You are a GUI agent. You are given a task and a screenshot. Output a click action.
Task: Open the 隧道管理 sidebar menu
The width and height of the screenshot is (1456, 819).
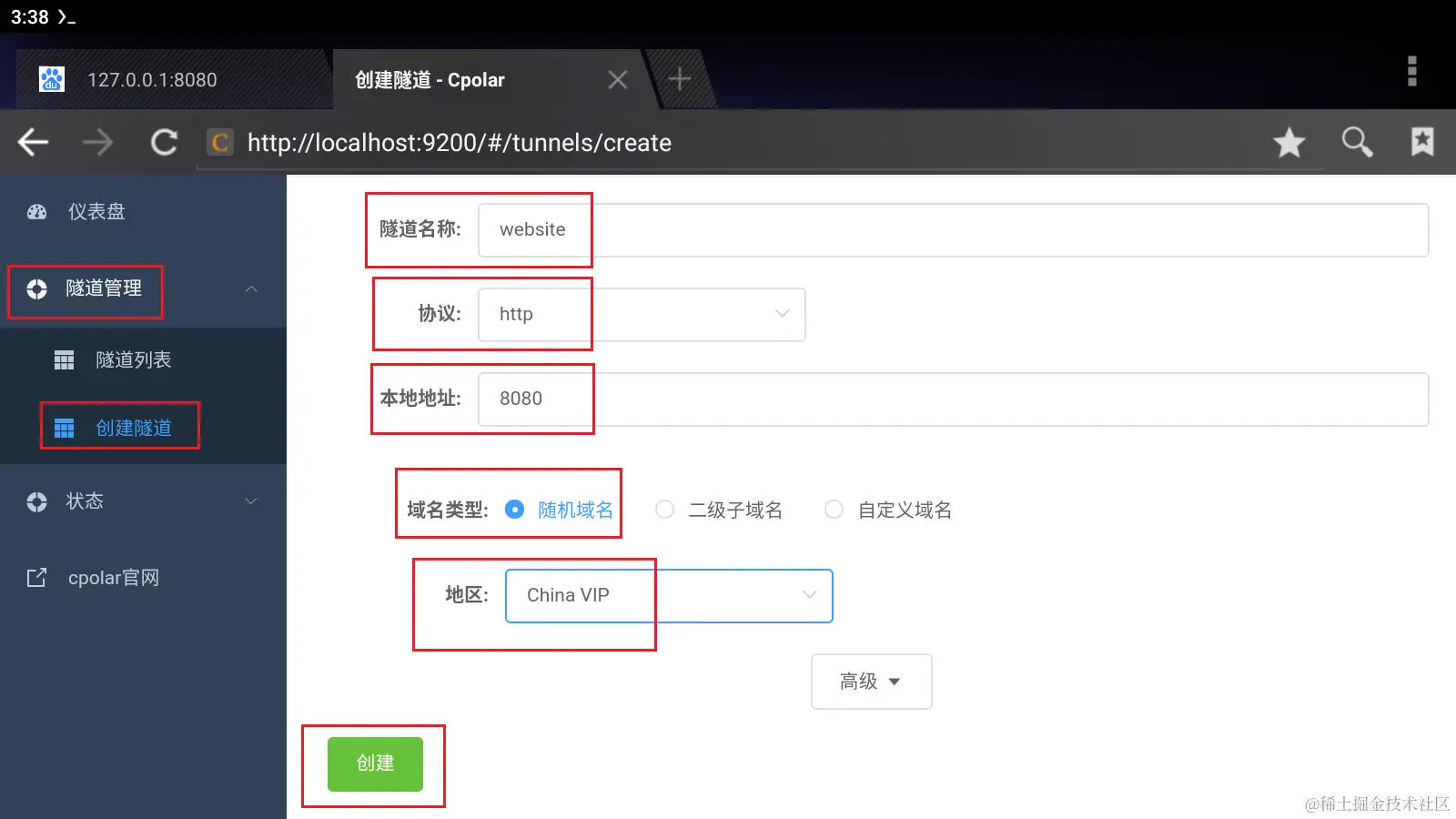143,289
